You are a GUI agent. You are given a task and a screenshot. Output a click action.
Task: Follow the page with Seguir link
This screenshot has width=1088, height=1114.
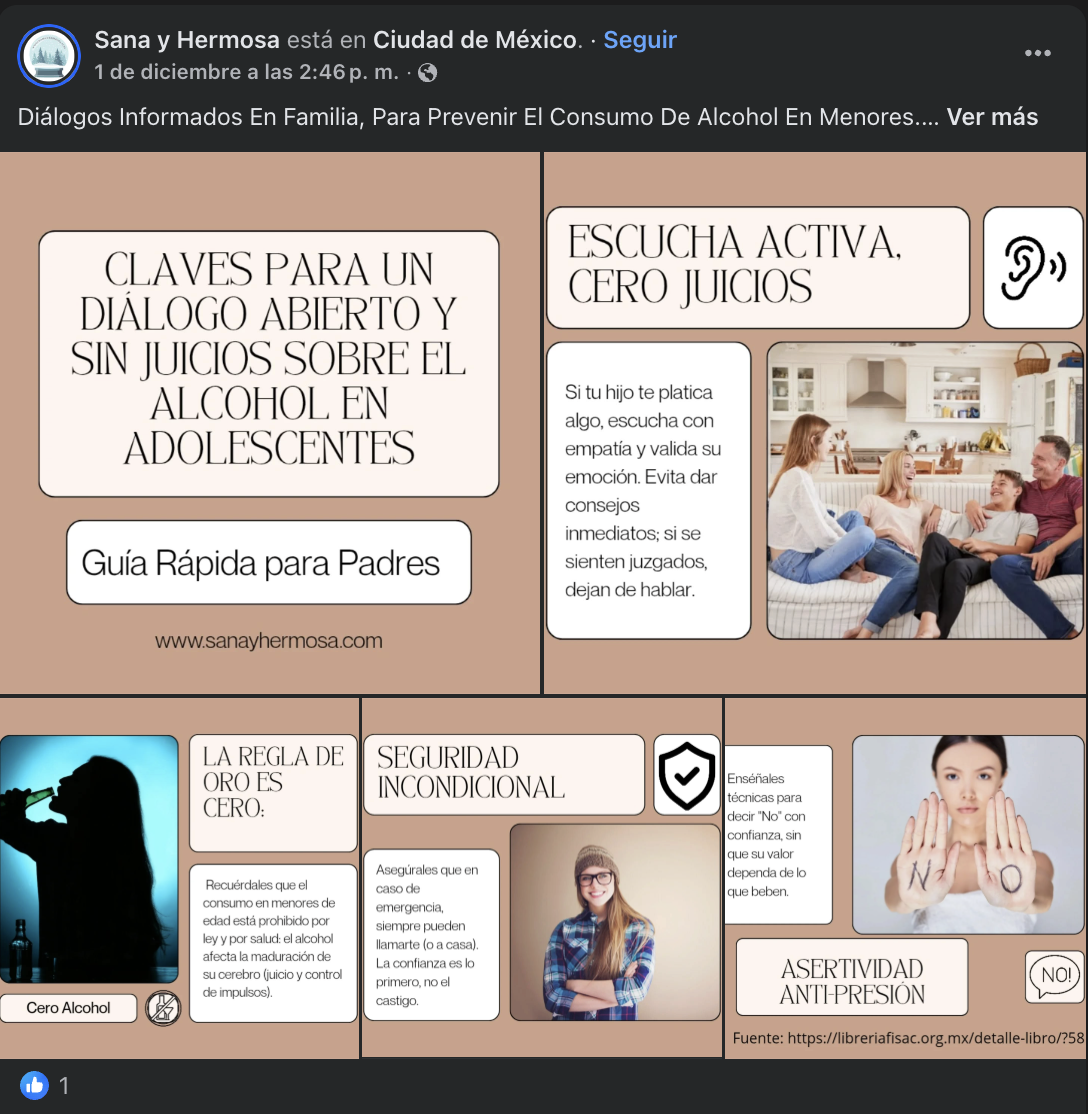coord(640,40)
